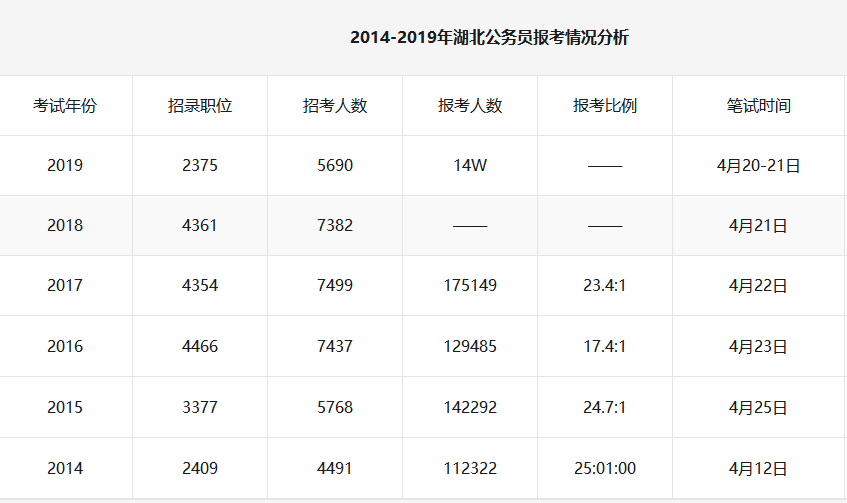Screen dimensions: 847x503
Task: Click exam date 4月25日
Action: [x=758, y=407]
